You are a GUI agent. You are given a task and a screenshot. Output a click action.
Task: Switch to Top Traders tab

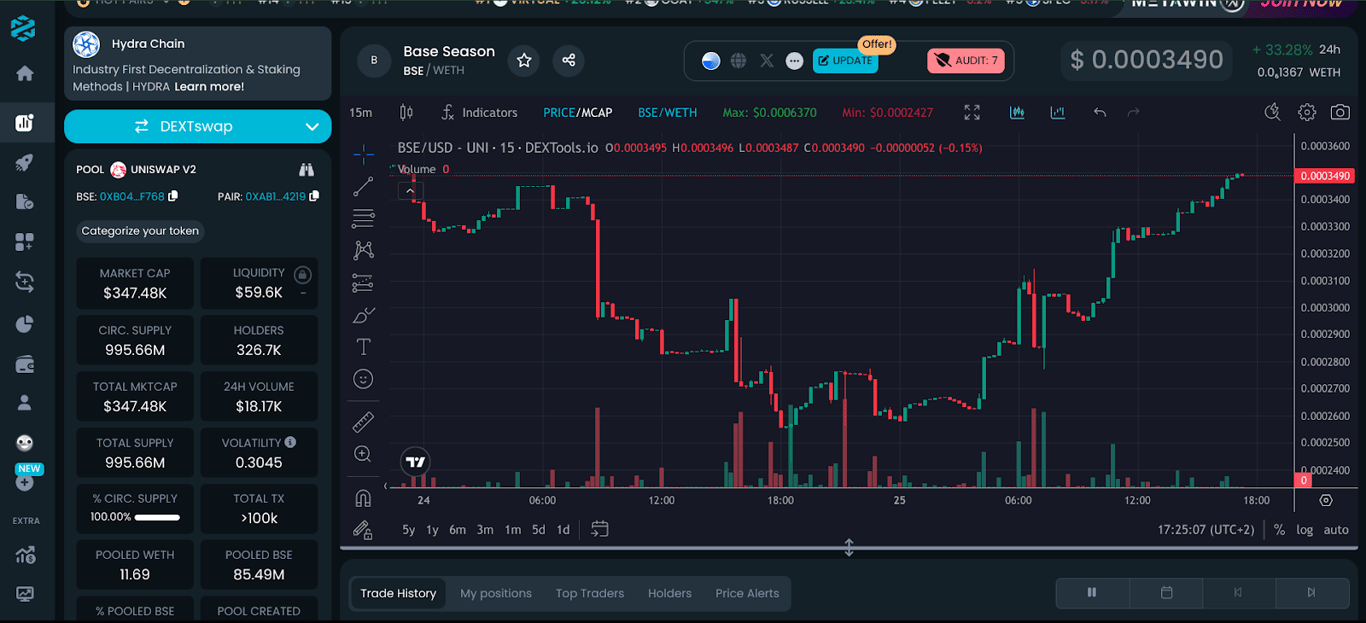[590, 593]
